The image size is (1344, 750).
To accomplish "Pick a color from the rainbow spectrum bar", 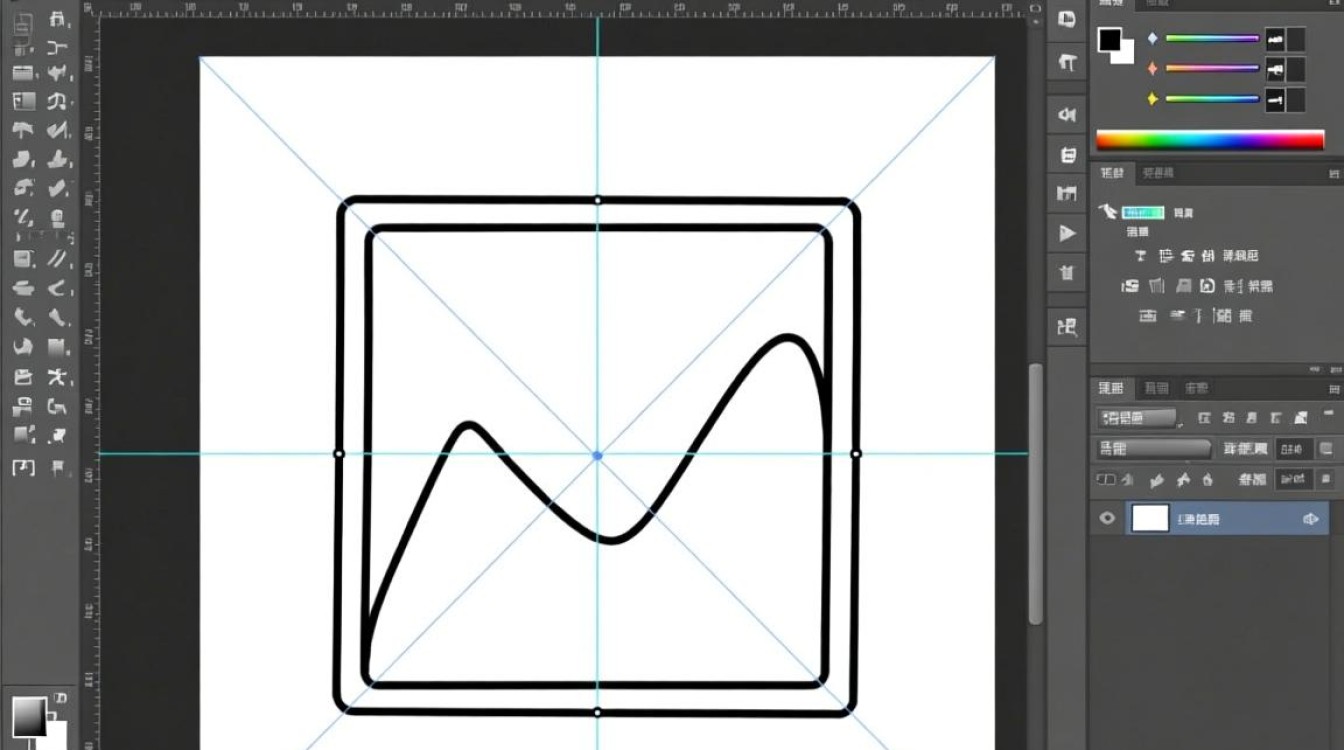I will (x=1210, y=140).
